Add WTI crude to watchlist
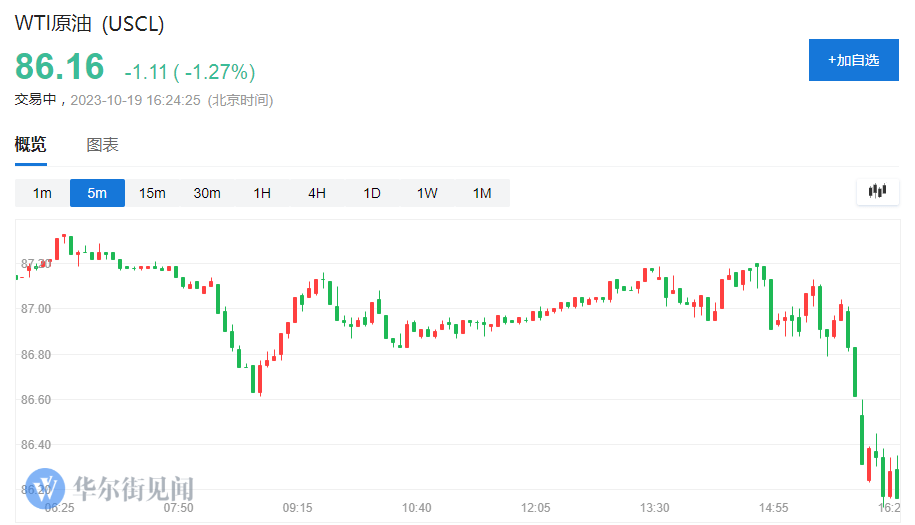The image size is (915, 525). (x=853, y=60)
